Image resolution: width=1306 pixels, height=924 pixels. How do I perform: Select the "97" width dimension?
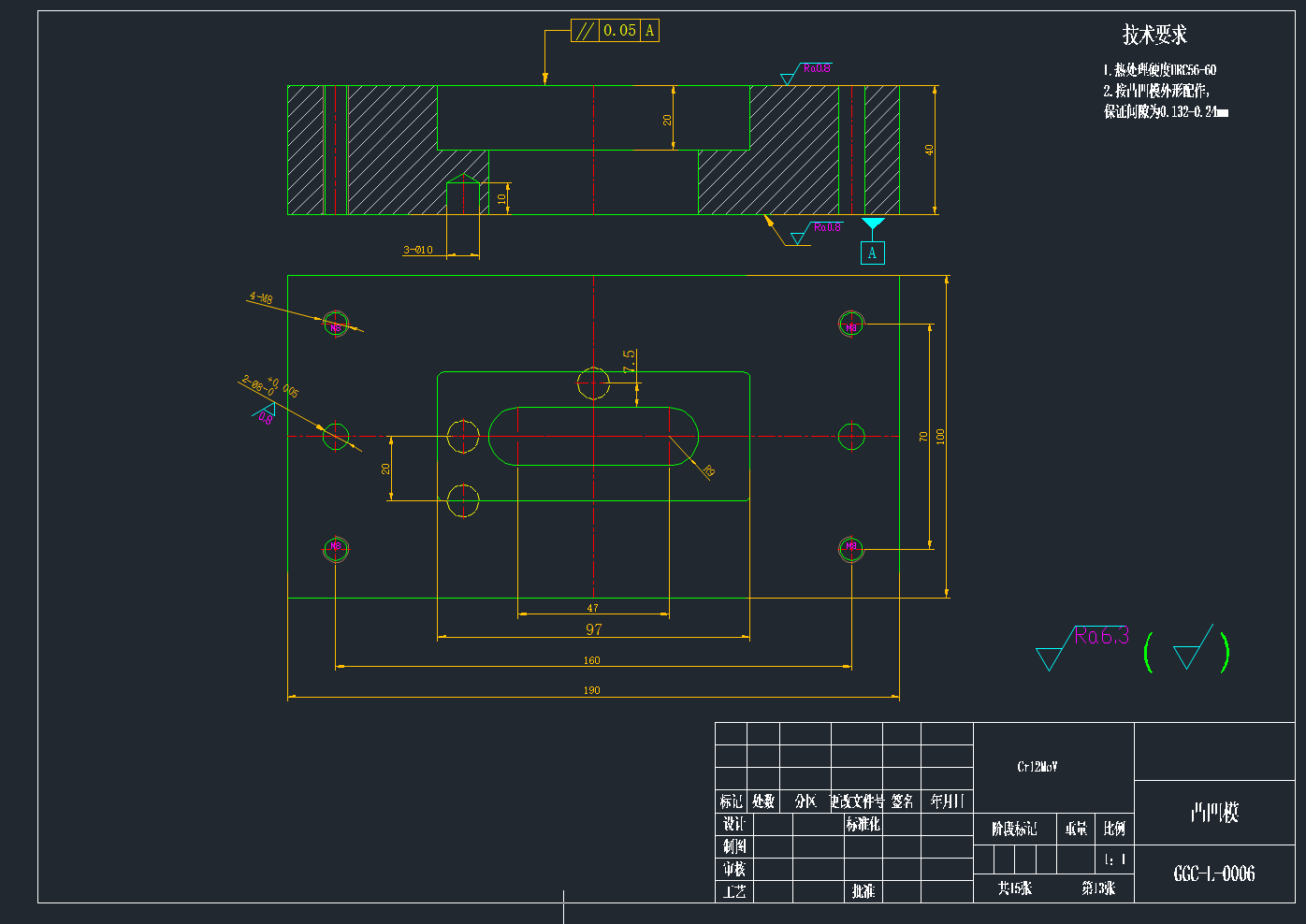tap(594, 629)
